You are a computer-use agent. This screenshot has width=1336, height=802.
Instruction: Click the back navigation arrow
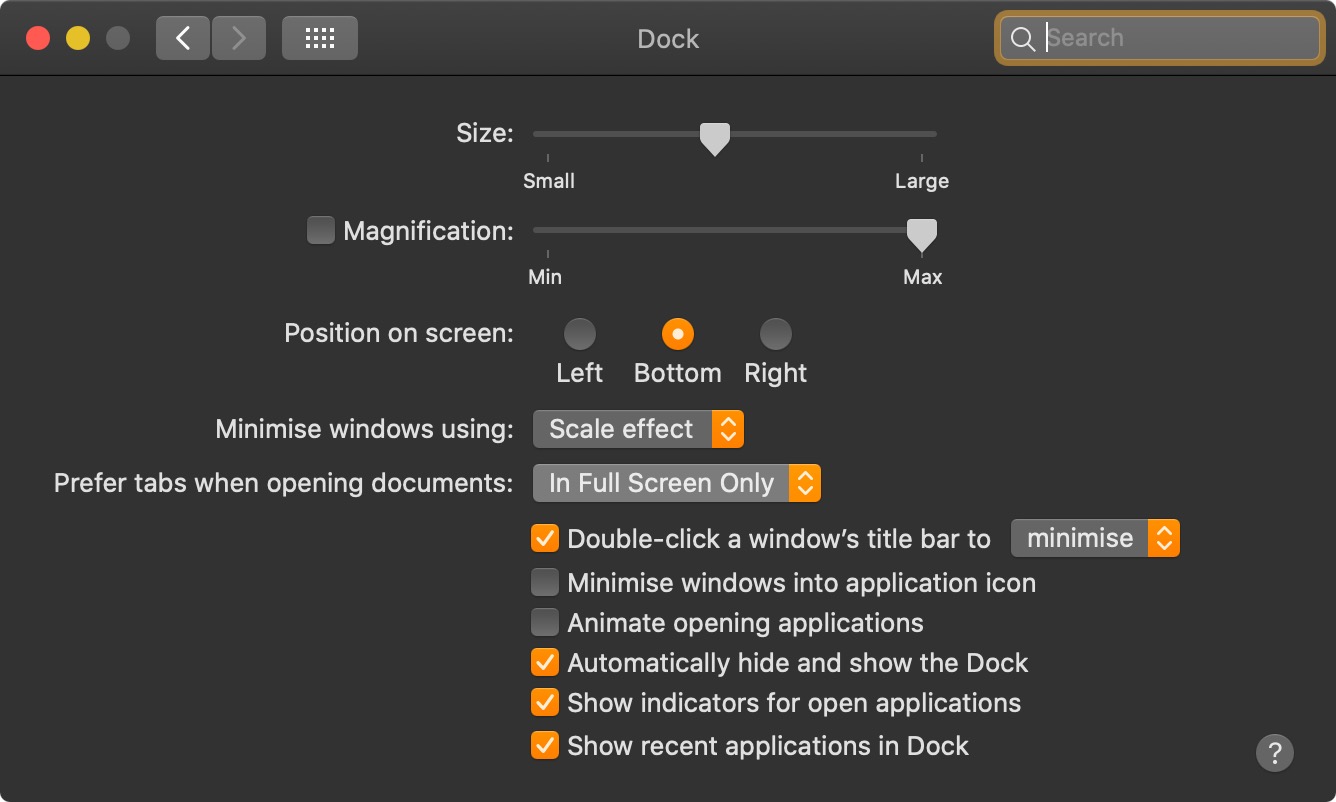point(182,39)
